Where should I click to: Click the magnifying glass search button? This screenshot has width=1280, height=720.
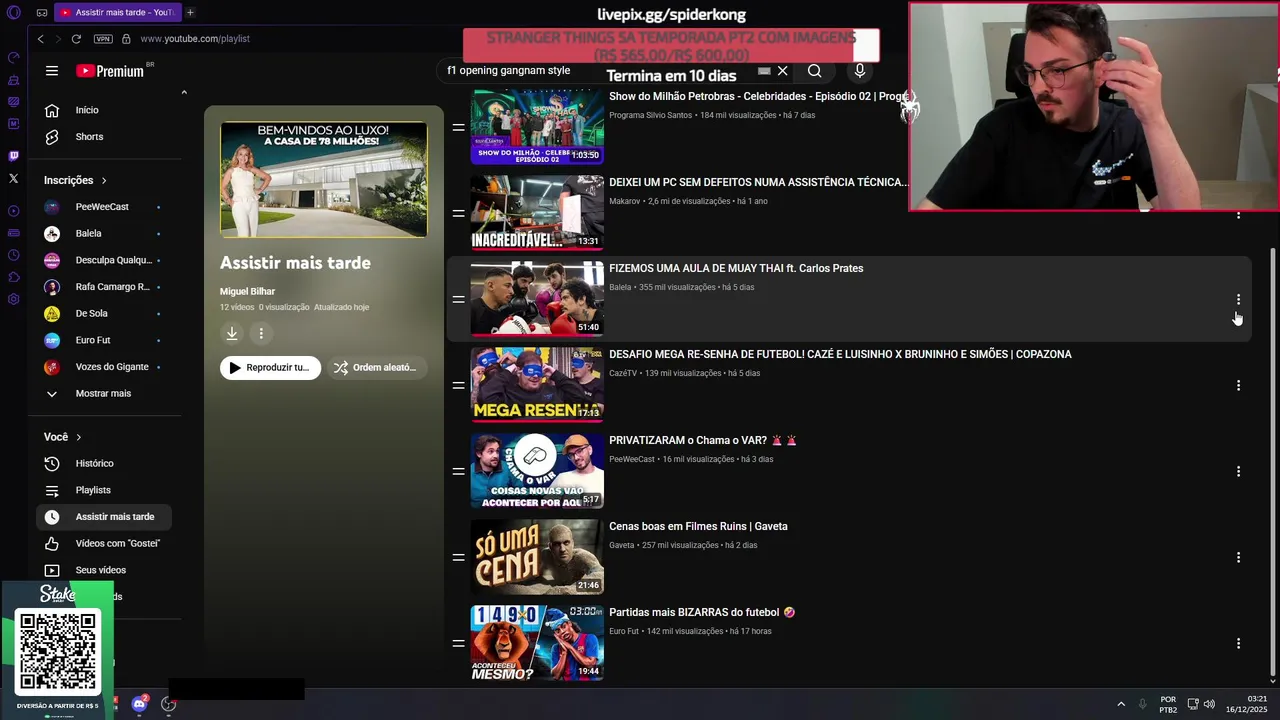click(815, 71)
